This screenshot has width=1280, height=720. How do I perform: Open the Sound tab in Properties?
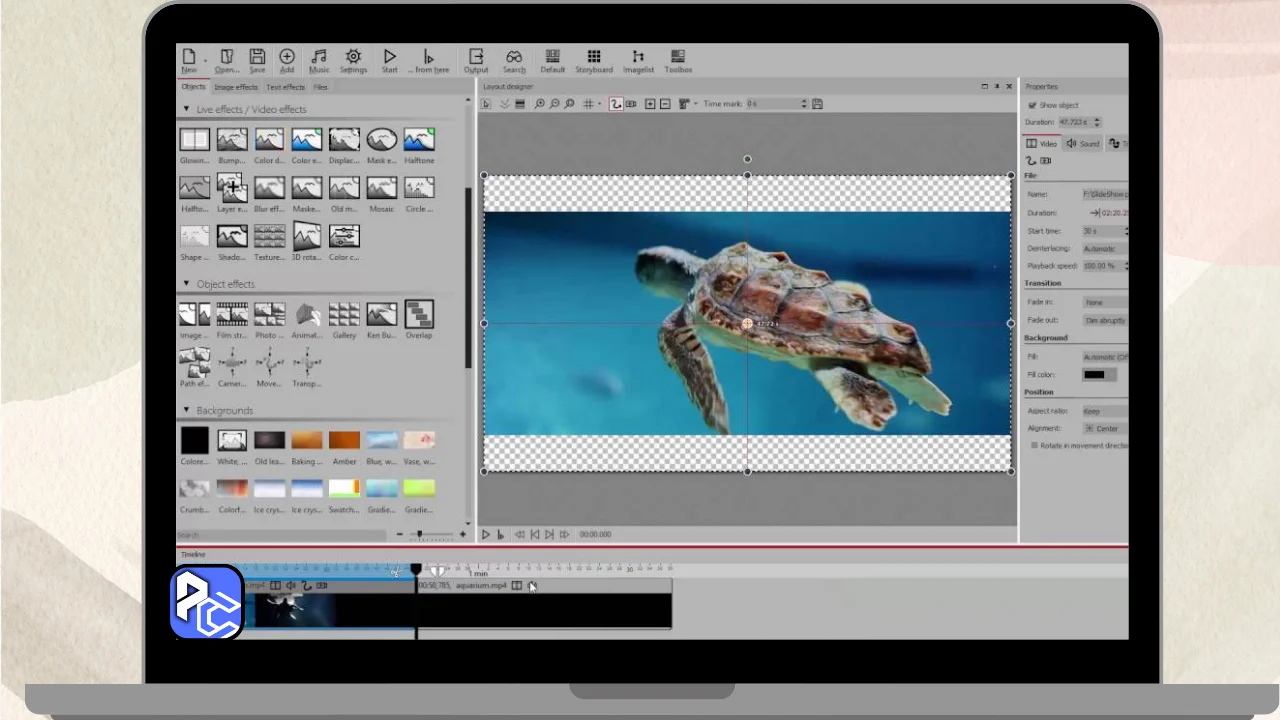[1082, 144]
